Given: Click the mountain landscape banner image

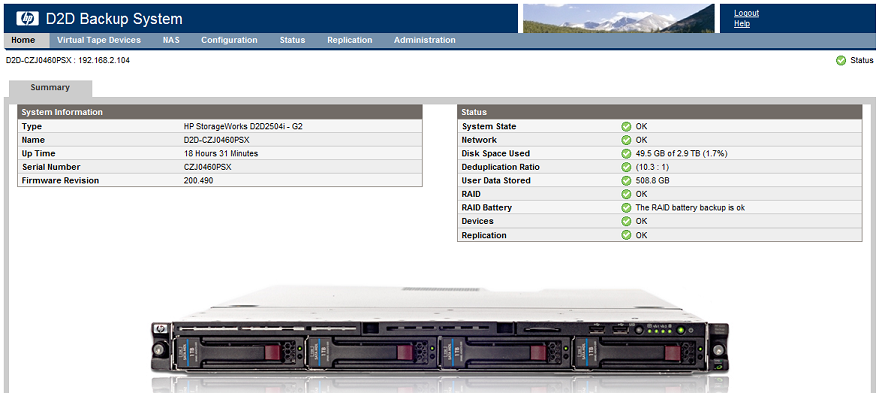Looking at the screenshot, I should 619,19.
